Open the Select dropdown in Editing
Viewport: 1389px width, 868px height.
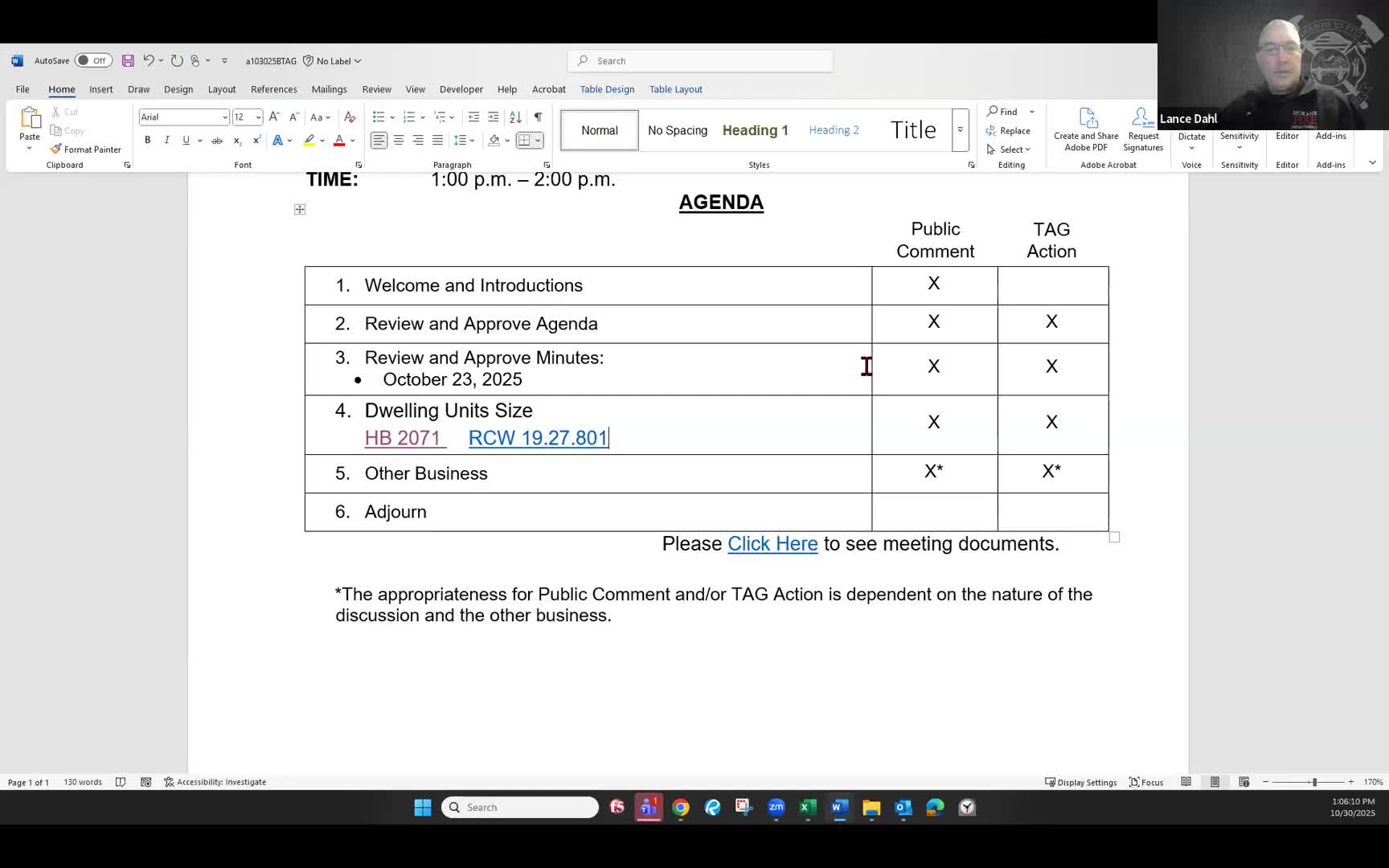1013,149
